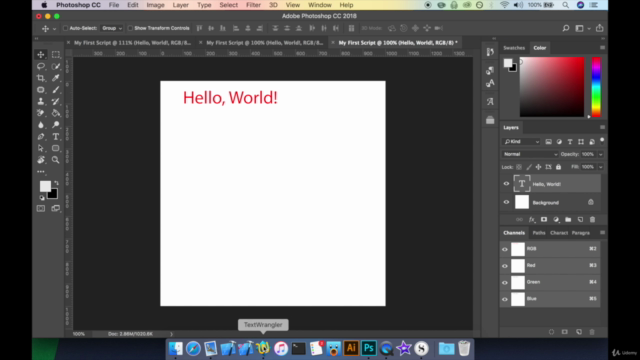Select the Eyedropper tool
The image size is (640, 360).
click(56, 78)
